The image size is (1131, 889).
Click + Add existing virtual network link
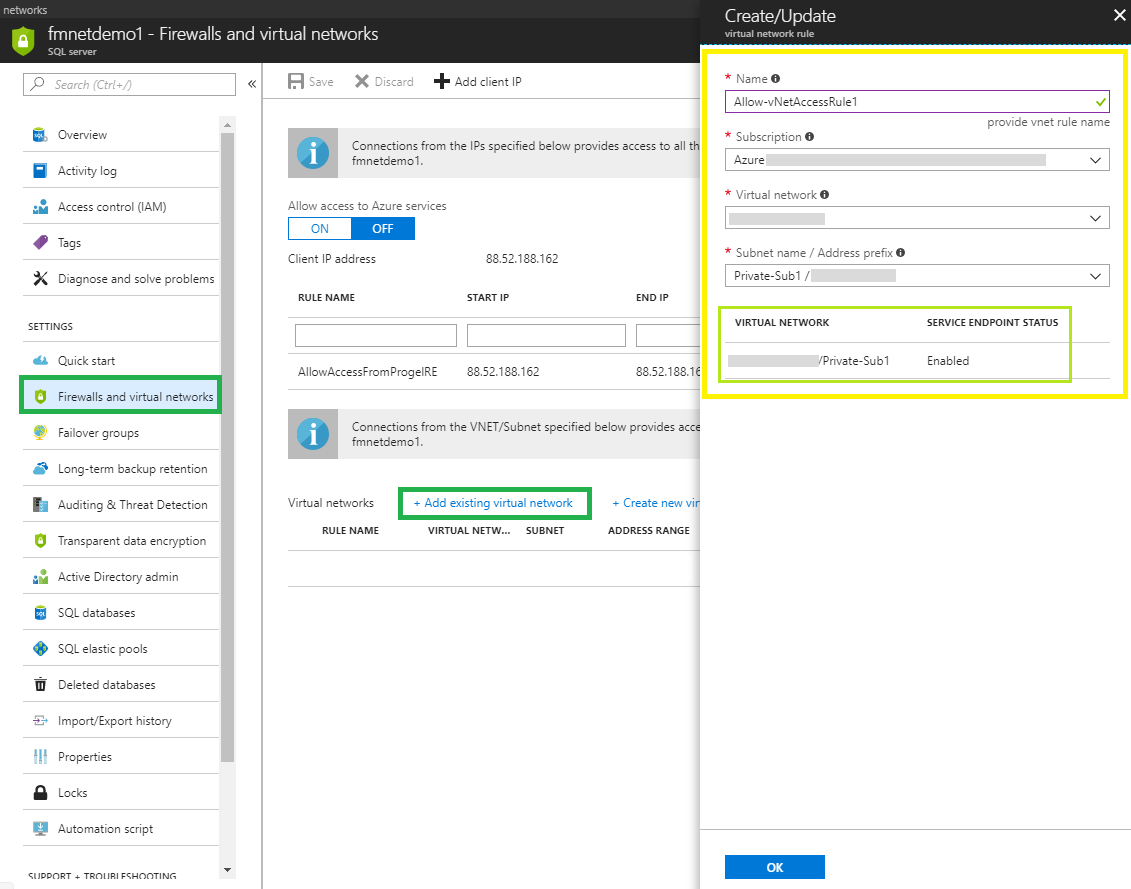tap(493, 503)
